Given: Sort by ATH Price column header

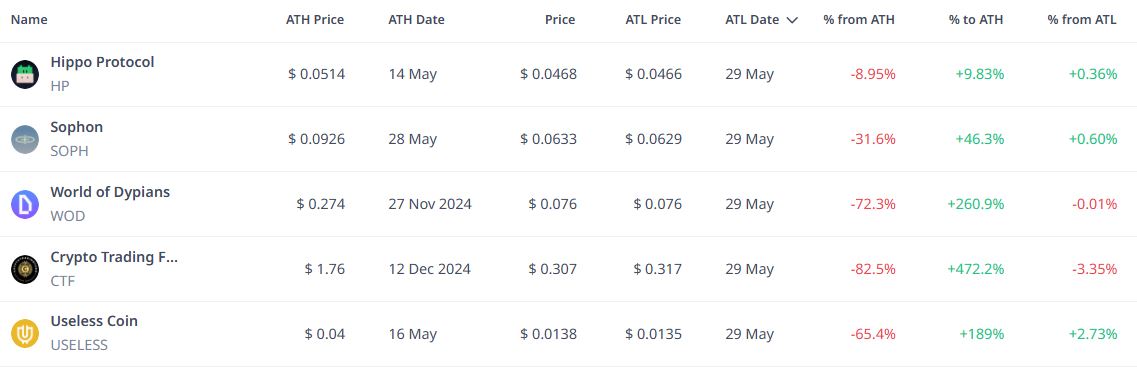Looking at the screenshot, I should (x=315, y=20).
